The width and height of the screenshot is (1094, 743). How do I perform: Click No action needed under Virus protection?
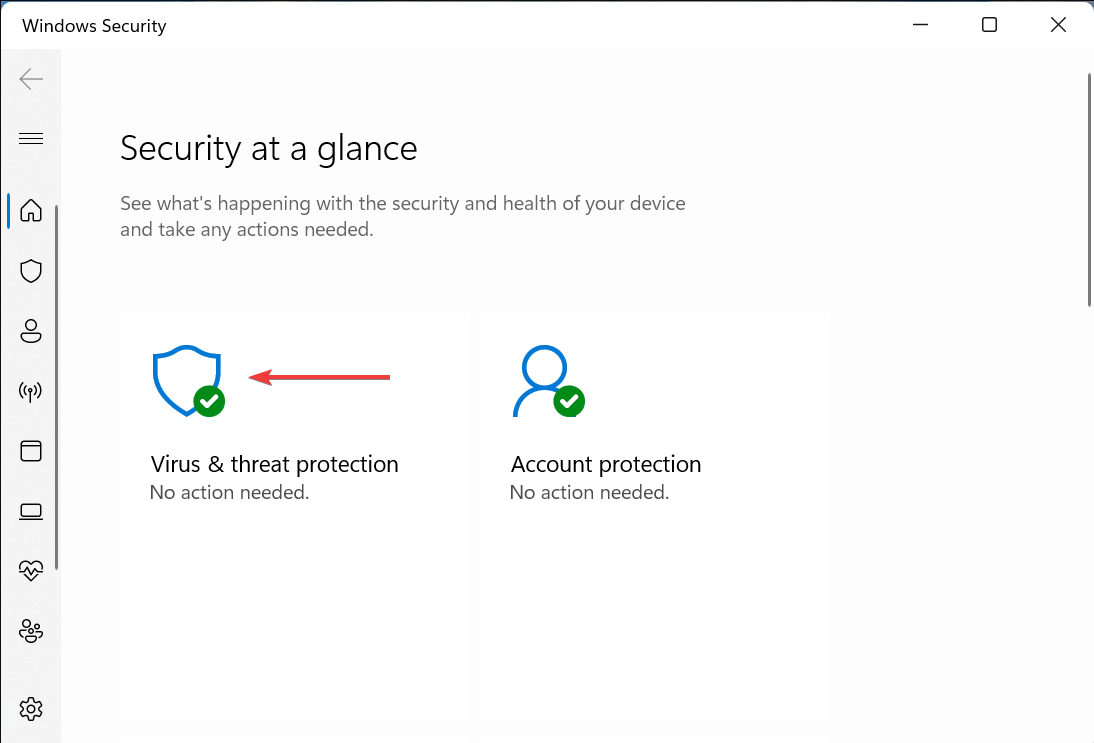pyautogui.click(x=229, y=493)
